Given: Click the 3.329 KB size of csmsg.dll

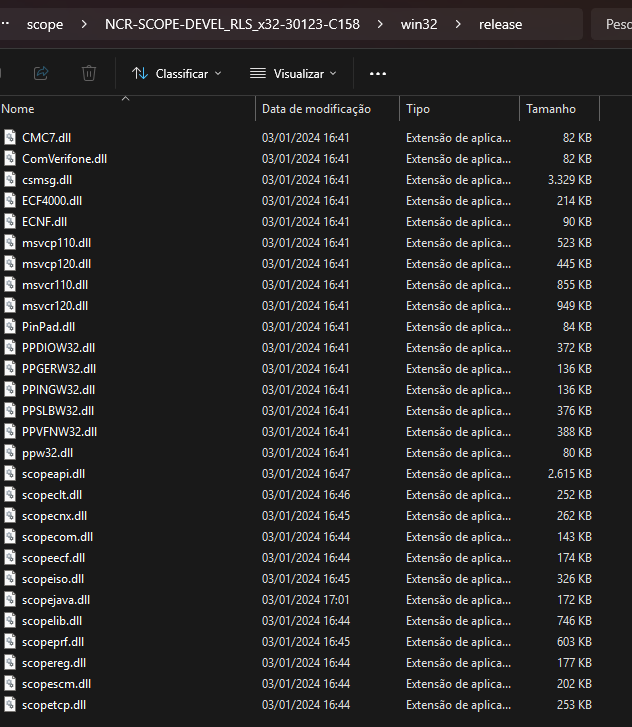Looking at the screenshot, I should click(570, 179).
